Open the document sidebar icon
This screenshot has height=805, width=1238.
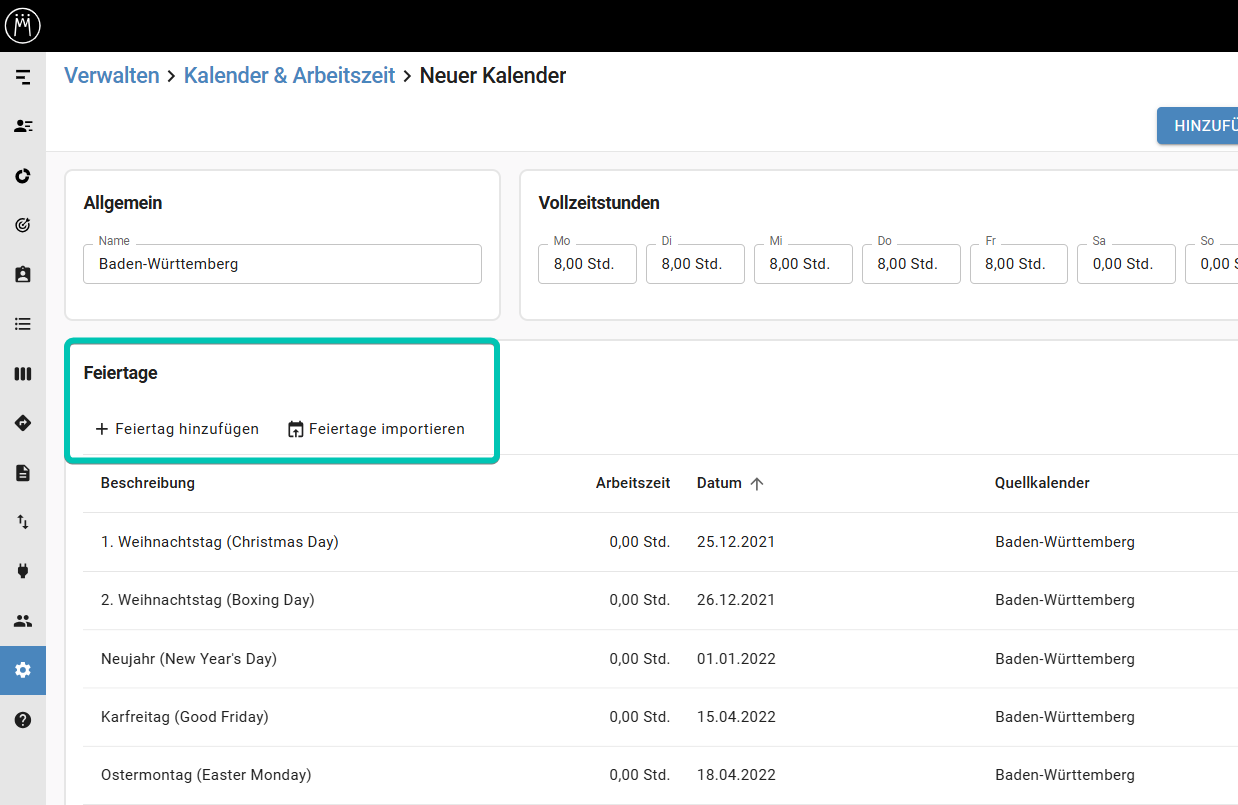pos(23,472)
